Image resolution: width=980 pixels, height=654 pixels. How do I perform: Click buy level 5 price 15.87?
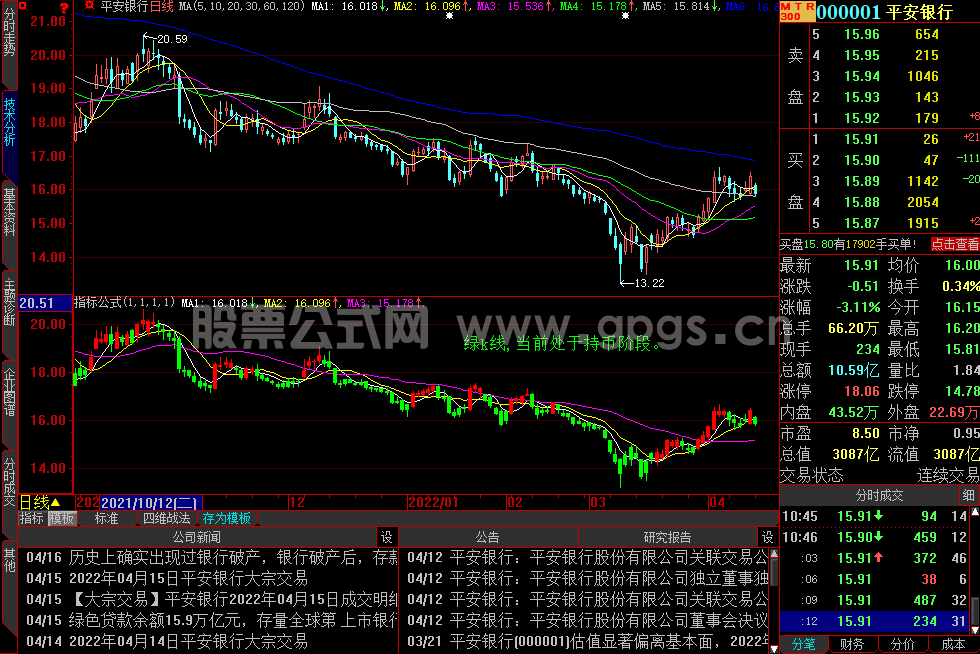click(x=861, y=223)
